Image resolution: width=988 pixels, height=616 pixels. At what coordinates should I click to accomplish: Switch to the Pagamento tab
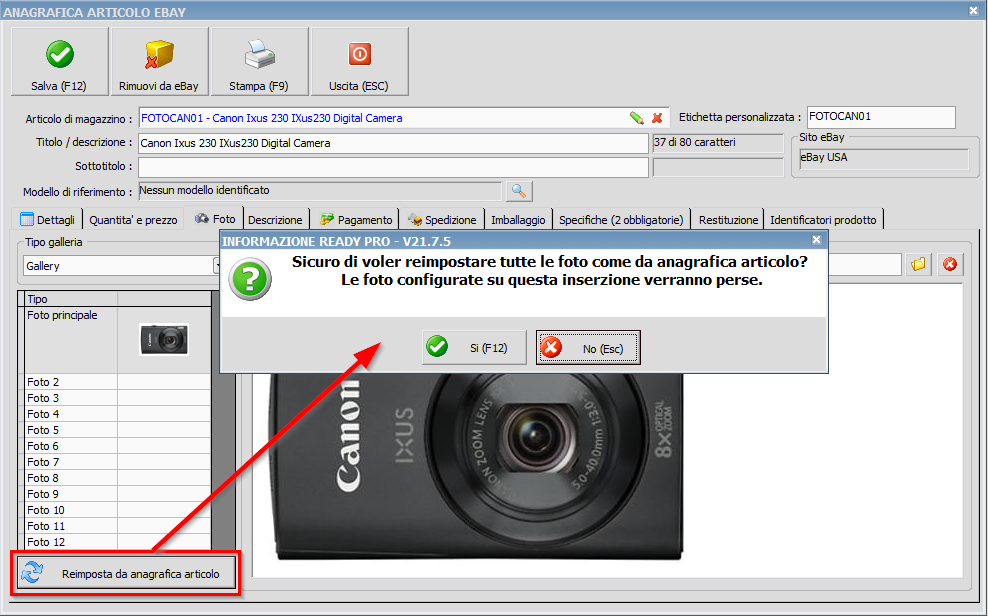(x=355, y=220)
